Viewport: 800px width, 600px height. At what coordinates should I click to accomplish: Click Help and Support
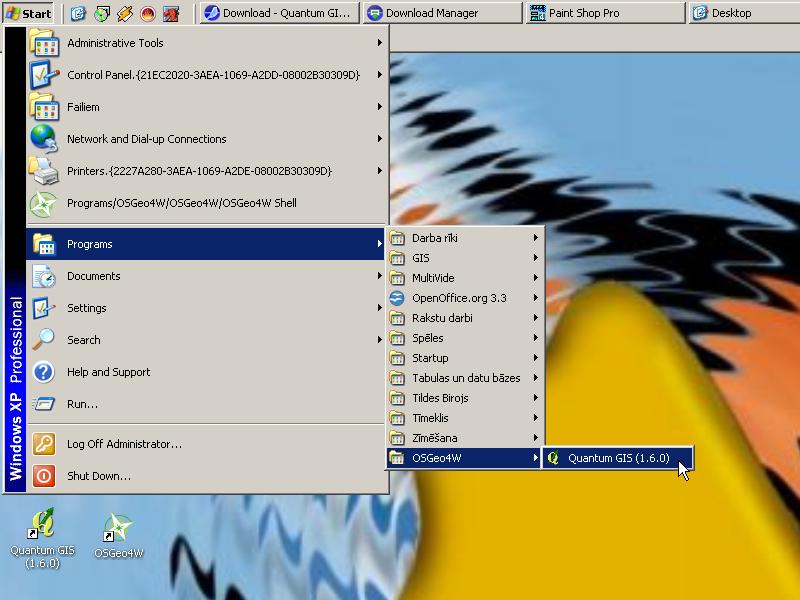click(x=206, y=372)
